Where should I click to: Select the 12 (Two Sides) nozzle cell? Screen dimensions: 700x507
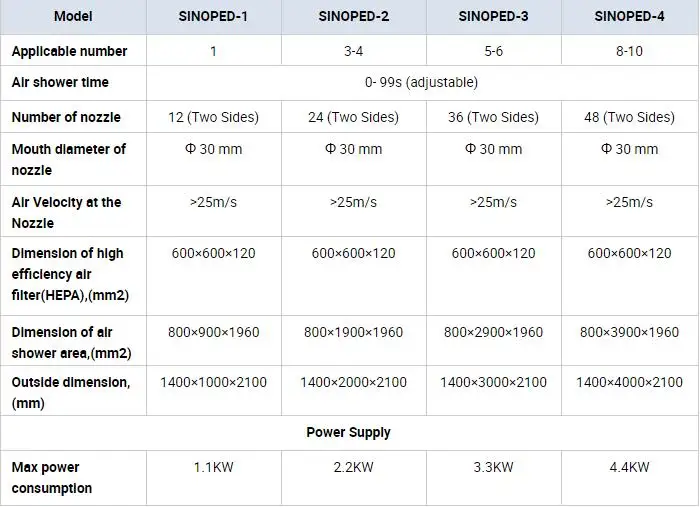213,117
